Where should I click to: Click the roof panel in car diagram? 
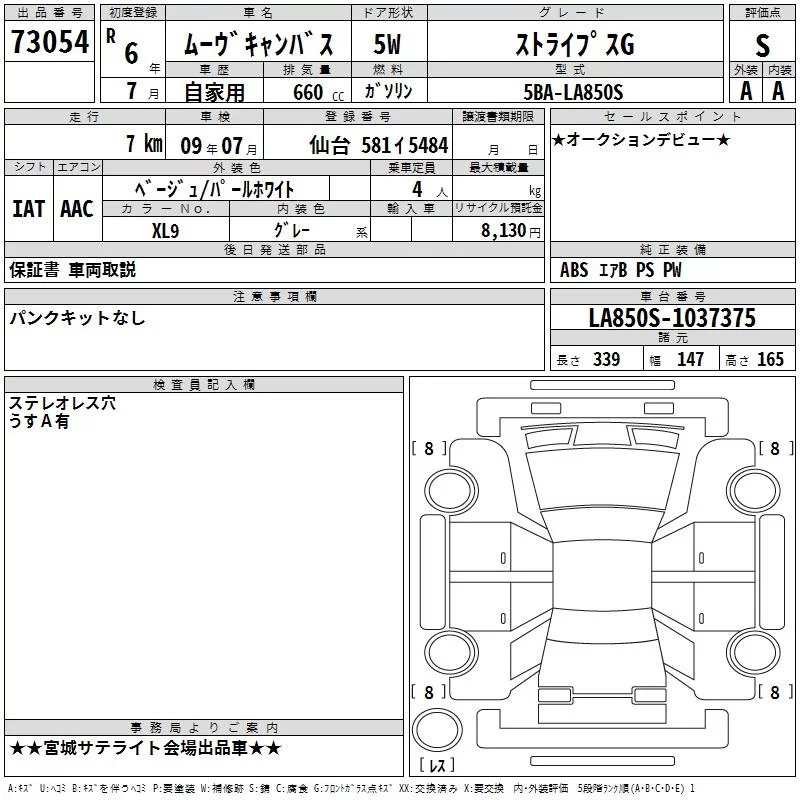(603, 574)
